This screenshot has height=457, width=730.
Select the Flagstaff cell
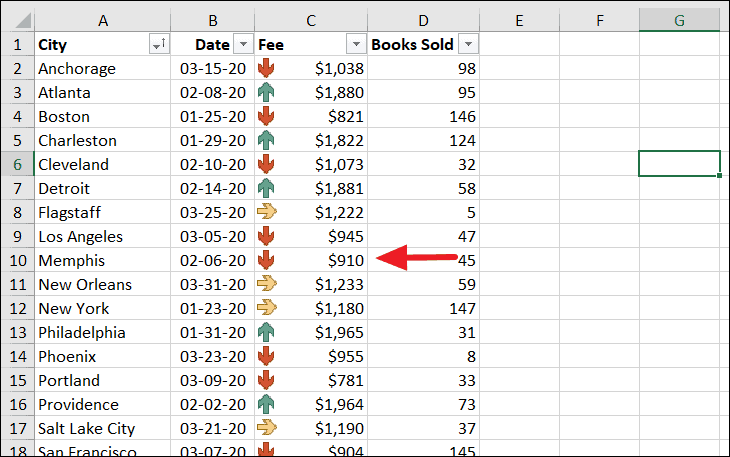click(x=102, y=212)
